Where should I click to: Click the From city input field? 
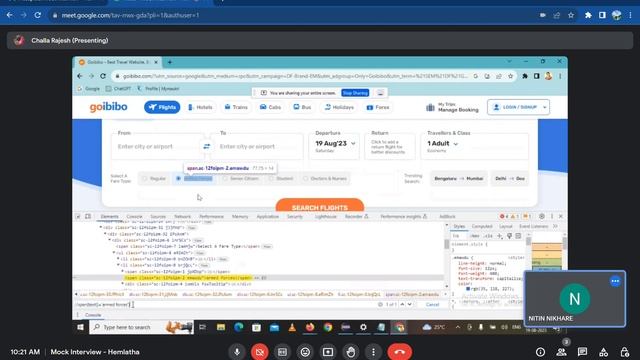[x=157, y=146]
